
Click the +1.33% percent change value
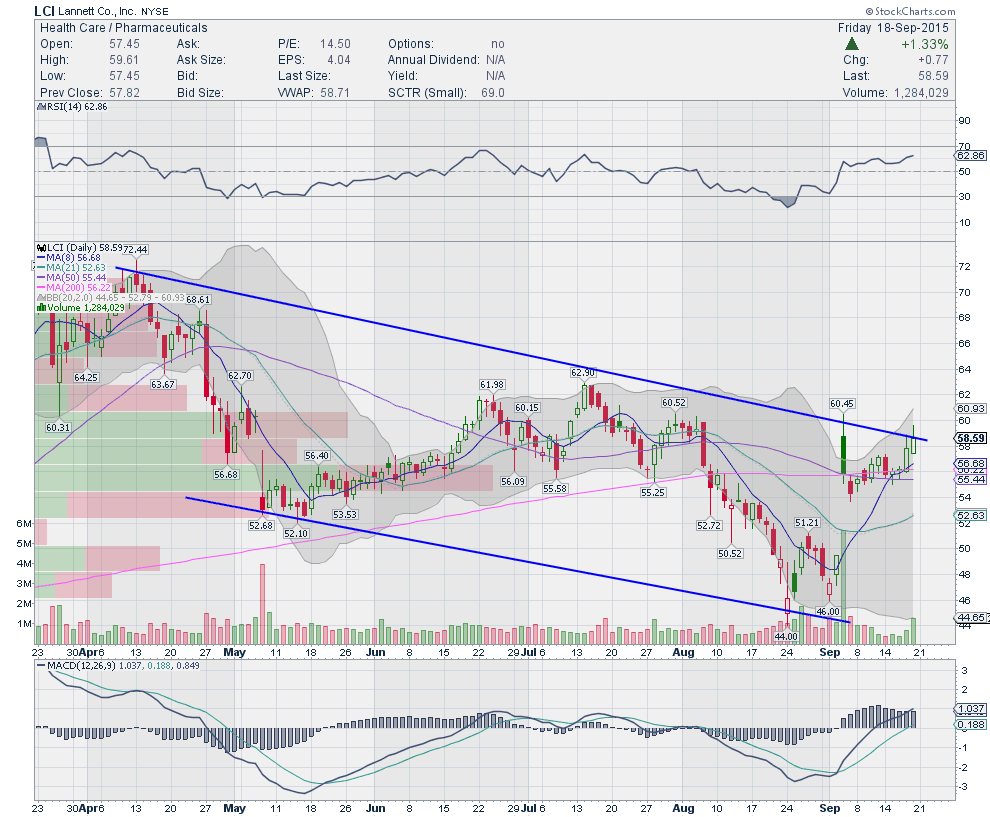point(924,44)
